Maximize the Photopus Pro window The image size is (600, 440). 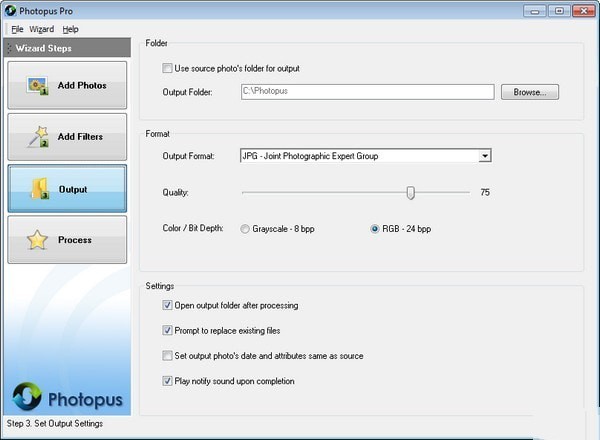click(x=559, y=11)
